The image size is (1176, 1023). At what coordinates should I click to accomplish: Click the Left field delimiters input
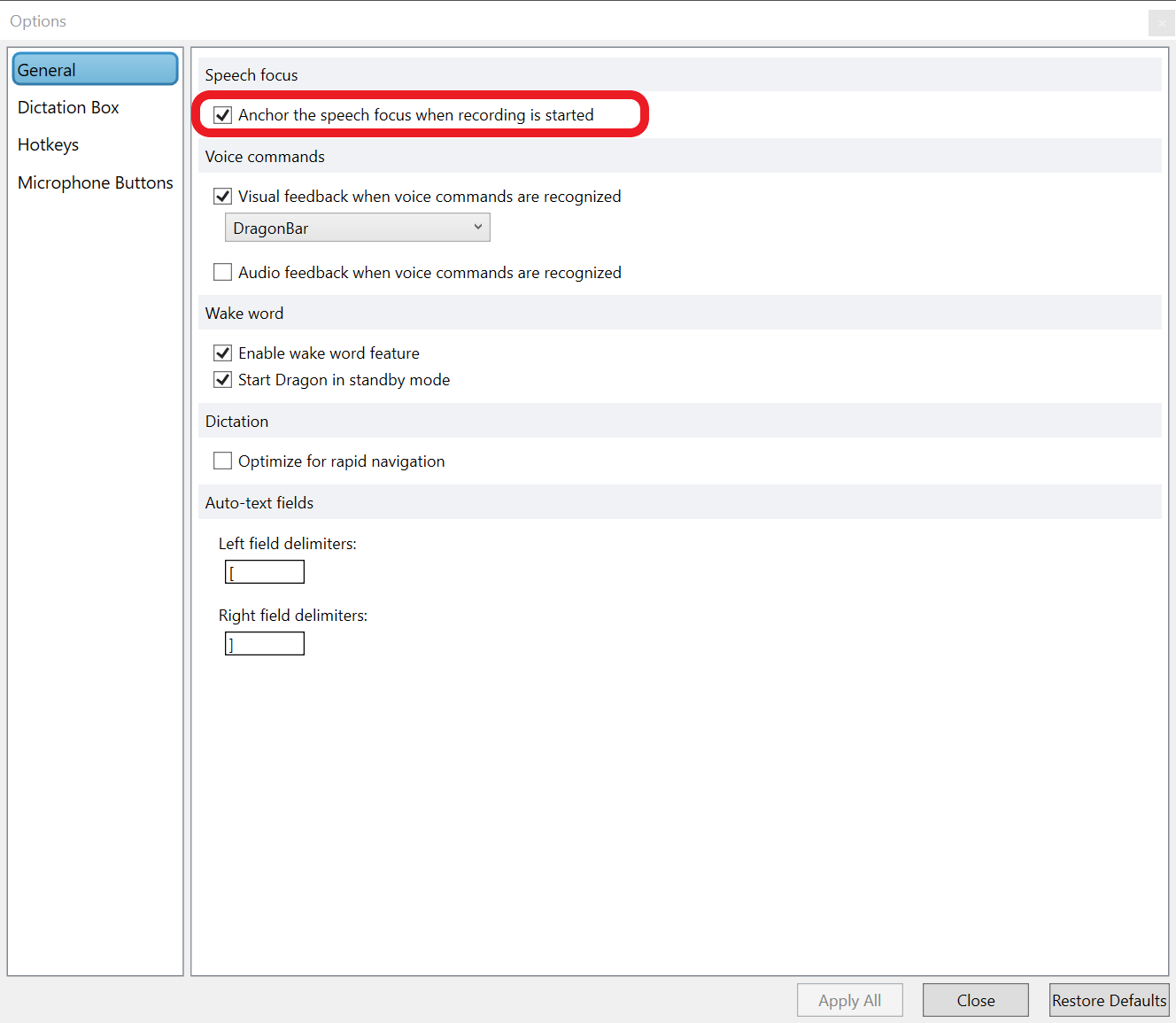point(265,572)
